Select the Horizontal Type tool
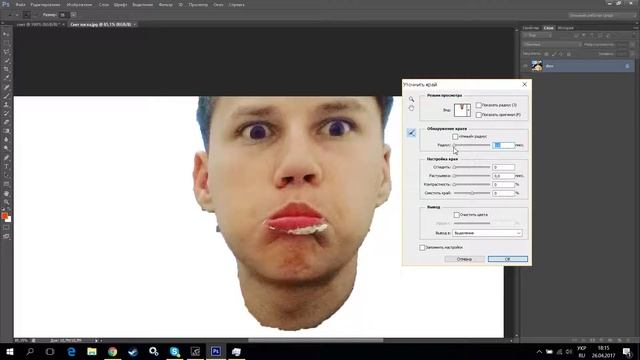The width and height of the screenshot is (640, 360). (x=6, y=167)
